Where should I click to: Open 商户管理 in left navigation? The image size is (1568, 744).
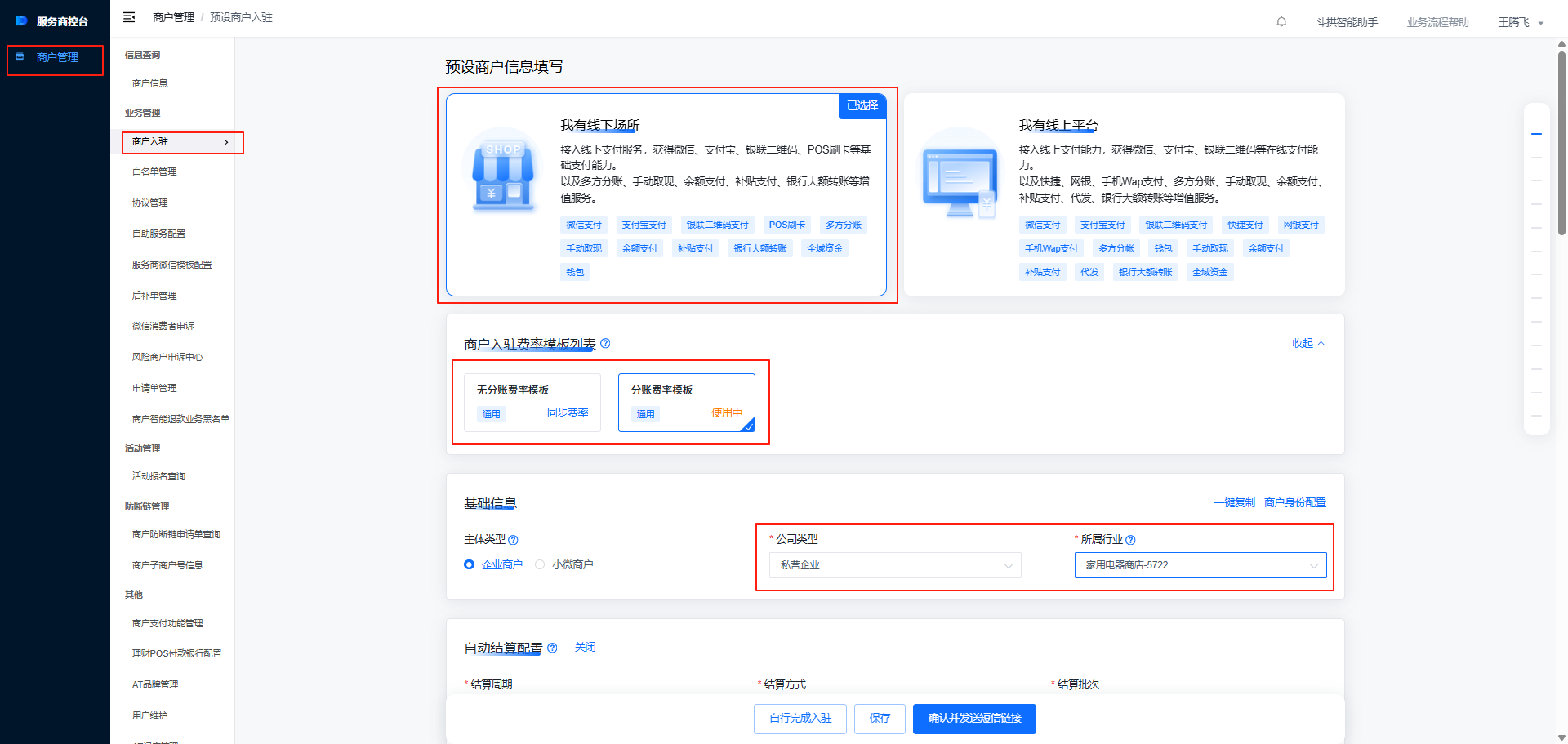[x=56, y=57]
